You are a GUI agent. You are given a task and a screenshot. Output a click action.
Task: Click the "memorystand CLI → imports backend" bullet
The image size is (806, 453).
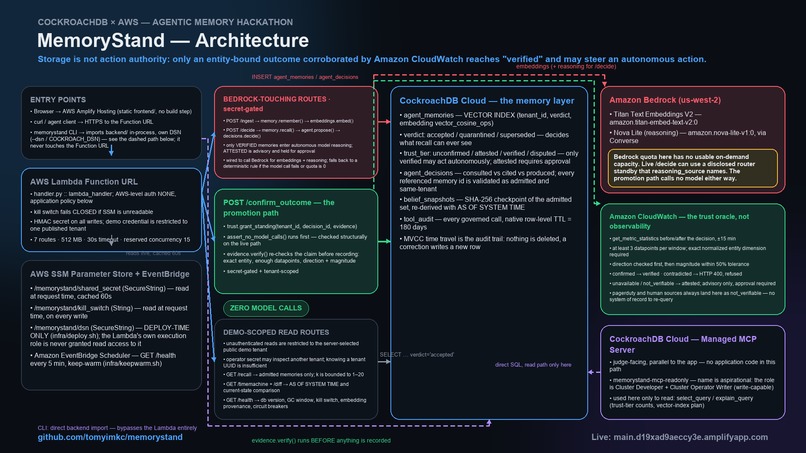[x=106, y=139]
